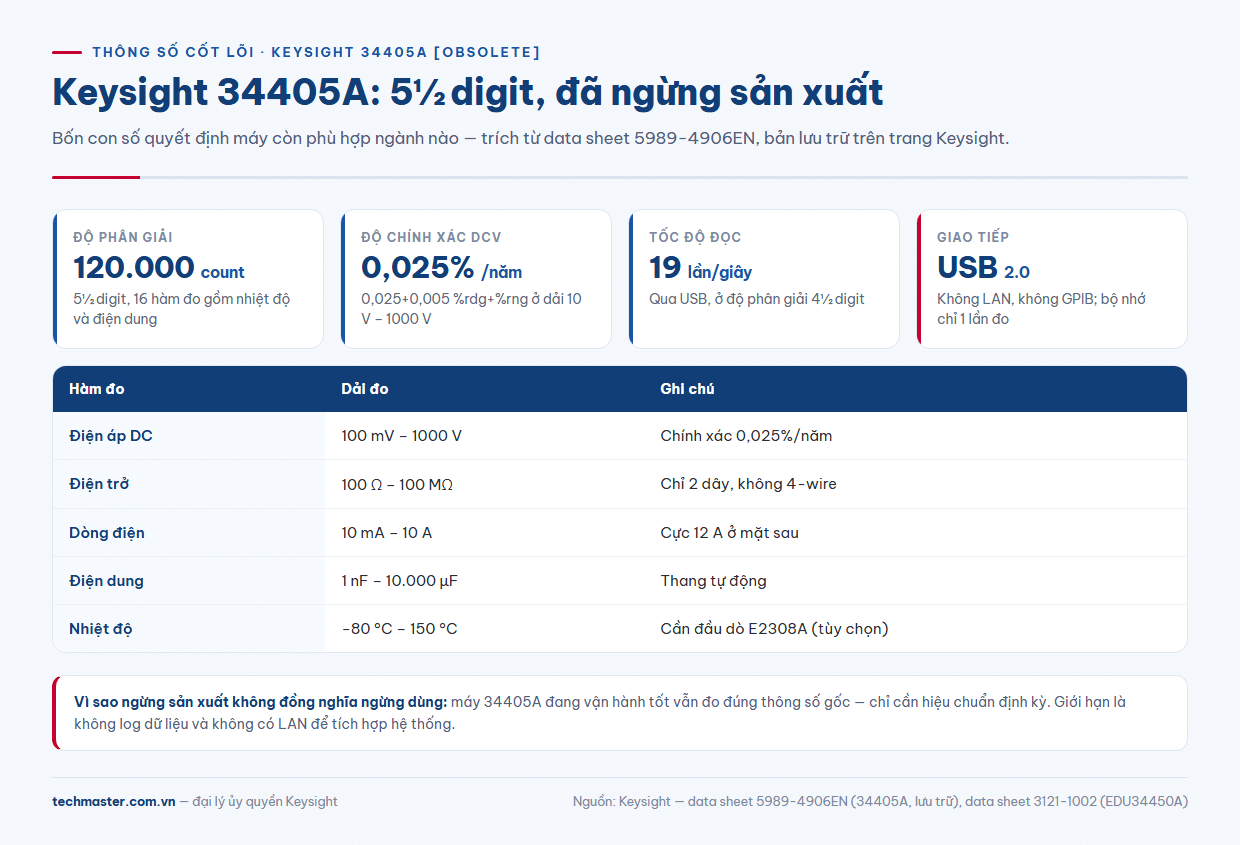Click the 'Chỉ 2 dây, không 4-wire' note

(748, 484)
